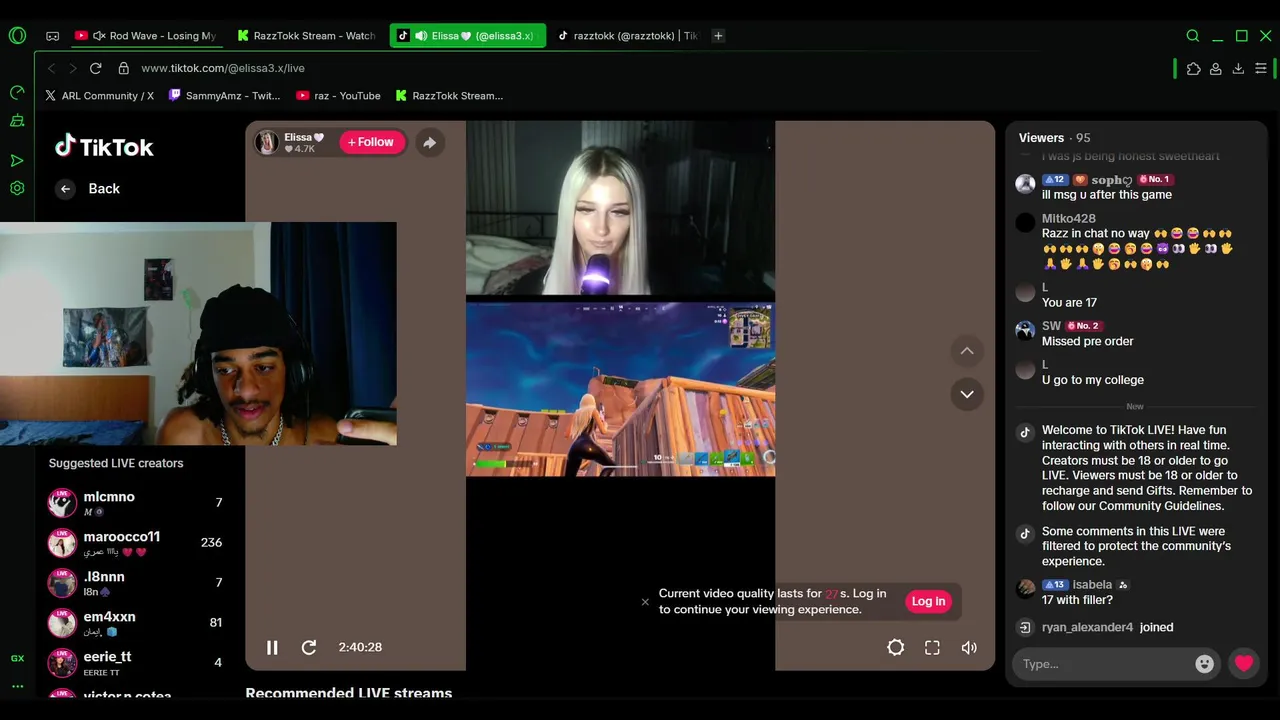1280x720 pixels.
Task: Open the GX Corner controller icon
Action: click(52, 36)
